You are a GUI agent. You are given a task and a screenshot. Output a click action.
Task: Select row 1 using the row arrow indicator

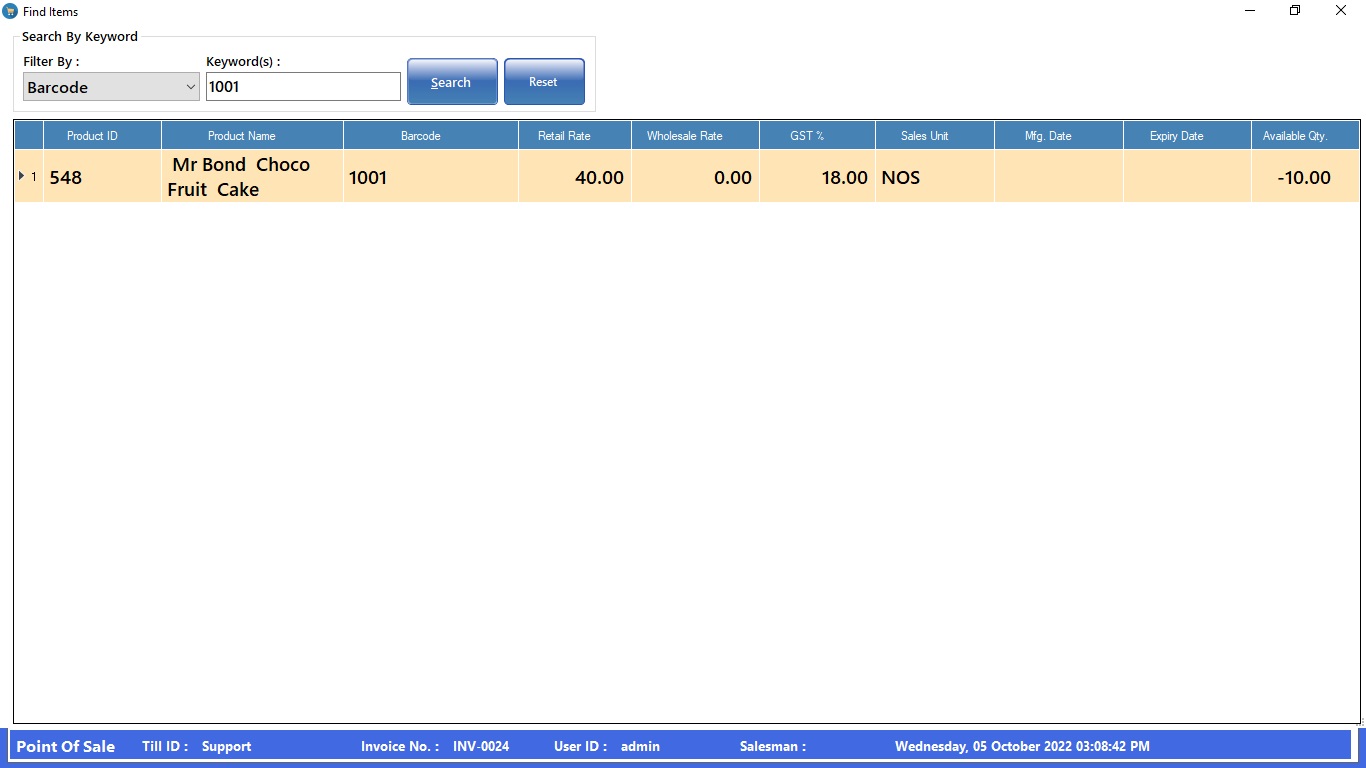[27, 177]
